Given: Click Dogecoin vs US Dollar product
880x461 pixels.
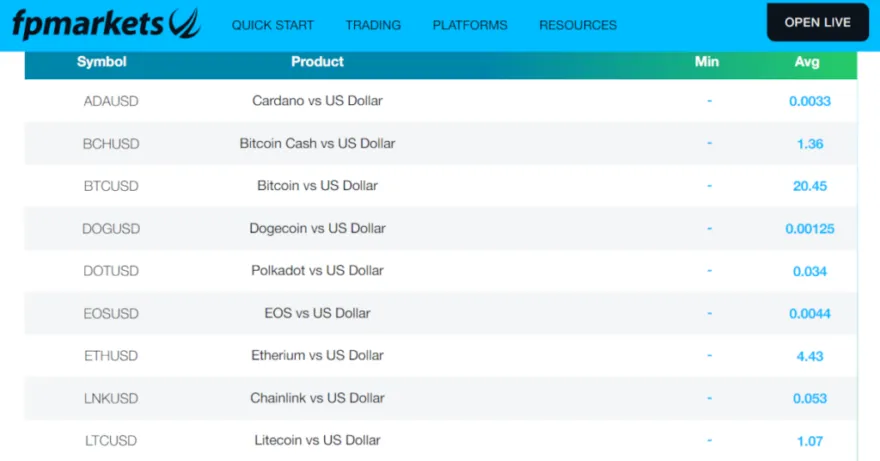Looking at the screenshot, I should pos(317,228).
